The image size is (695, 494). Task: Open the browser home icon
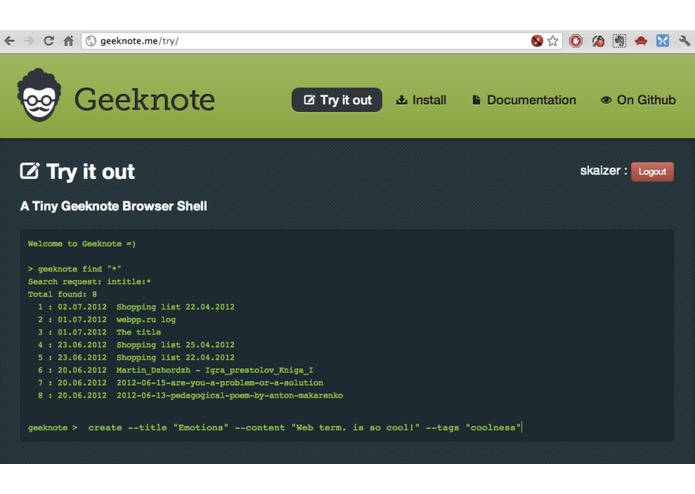coord(68,41)
